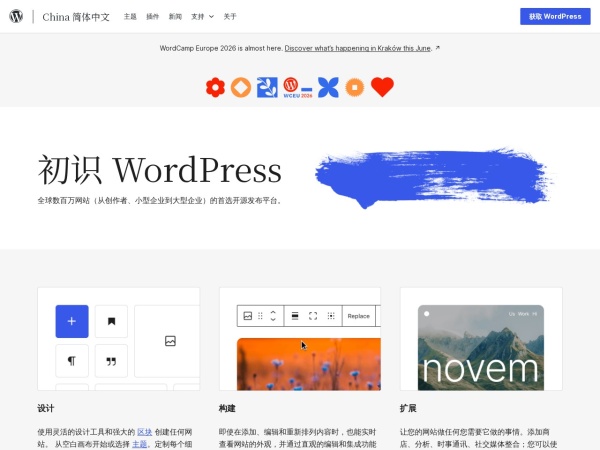Click the image placeholder icon in design card
600x450 pixels.
click(x=170, y=341)
